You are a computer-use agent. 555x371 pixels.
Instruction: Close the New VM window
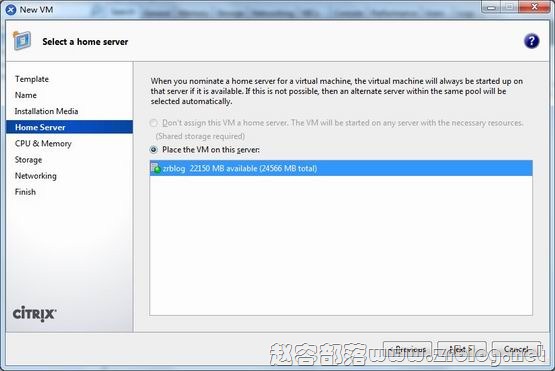[x=534, y=7]
